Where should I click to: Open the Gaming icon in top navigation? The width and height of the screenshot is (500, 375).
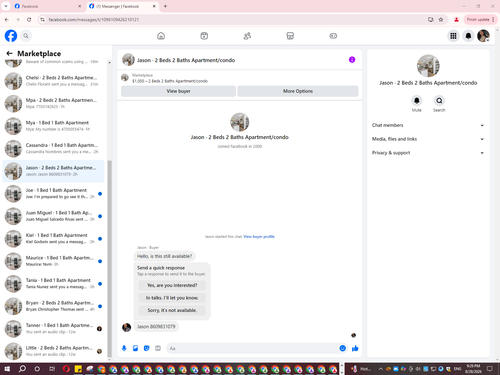coord(333,36)
